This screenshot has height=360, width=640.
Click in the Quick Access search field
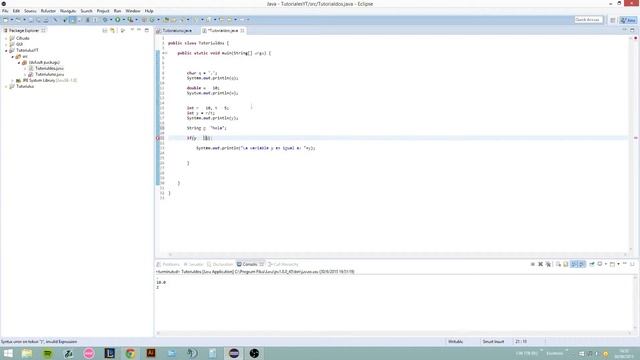(588, 20)
